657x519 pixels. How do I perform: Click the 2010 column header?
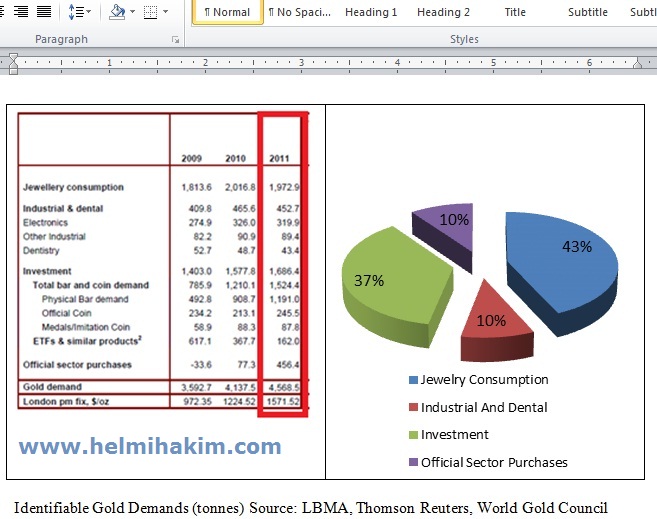point(235,158)
